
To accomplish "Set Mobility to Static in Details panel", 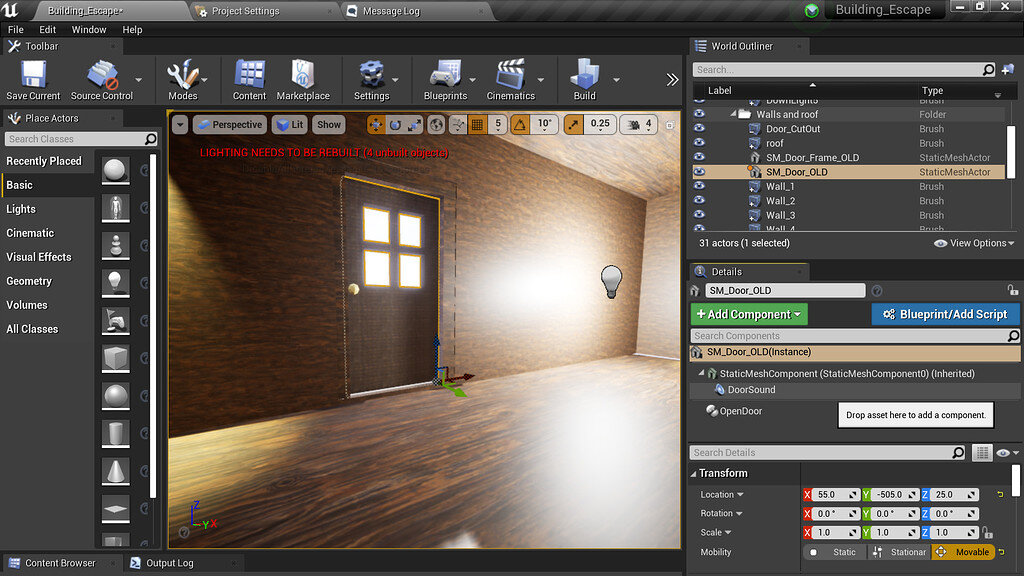I will click(x=836, y=551).
